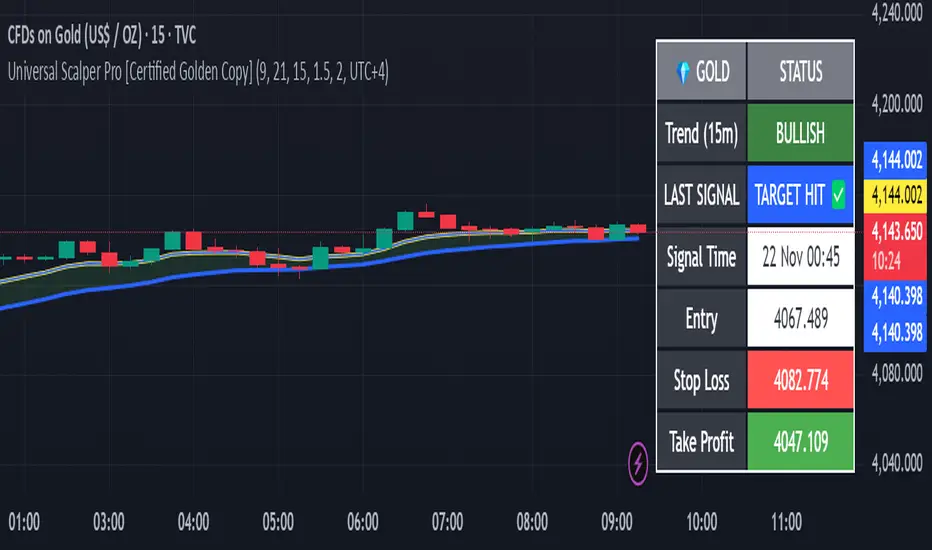Click the yellow 4,144.002 price label
932x550 pixels.
tap(895, 194)
